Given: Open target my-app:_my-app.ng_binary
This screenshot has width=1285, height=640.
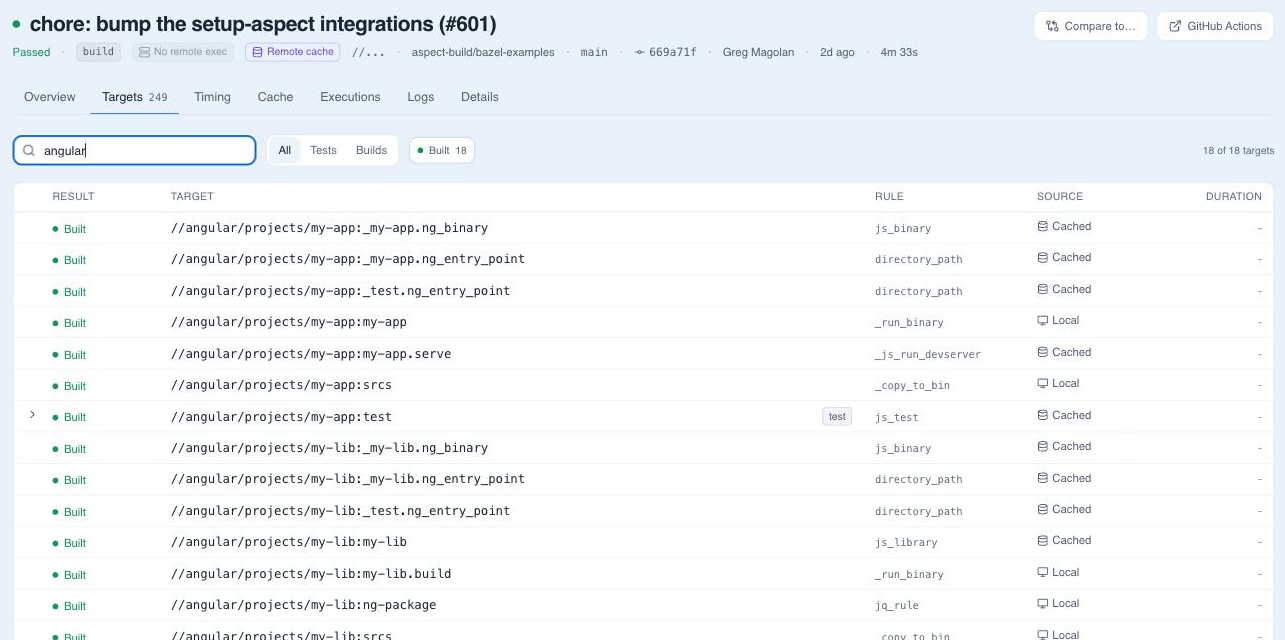Looking at the screenshot, I should point(329,228).
